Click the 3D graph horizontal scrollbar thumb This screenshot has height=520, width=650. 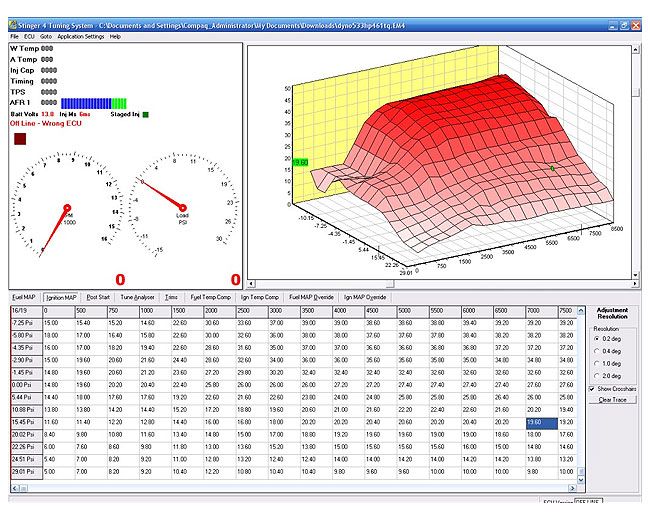390,284
